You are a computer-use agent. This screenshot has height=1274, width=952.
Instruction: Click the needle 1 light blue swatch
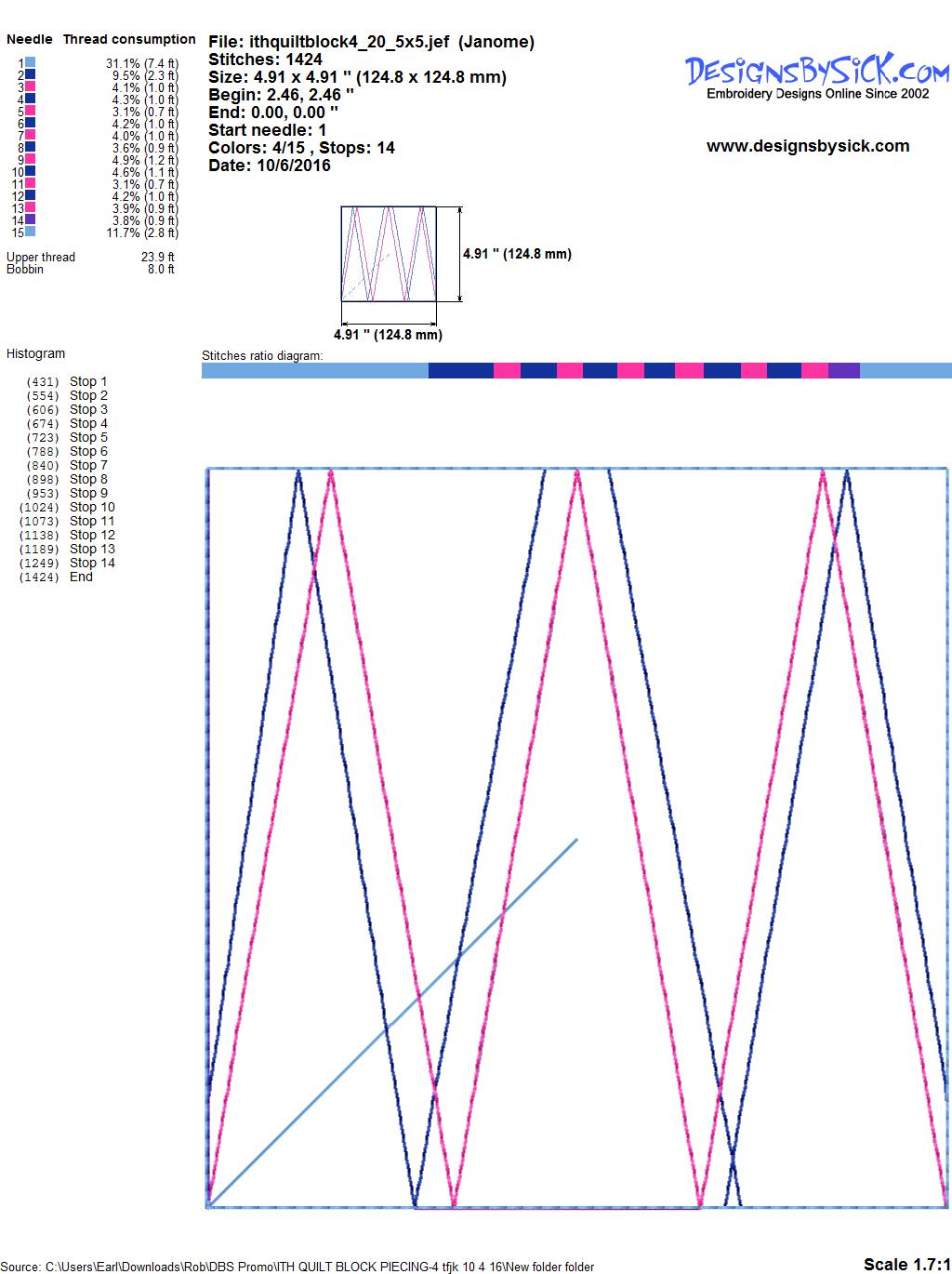(31, 62)
